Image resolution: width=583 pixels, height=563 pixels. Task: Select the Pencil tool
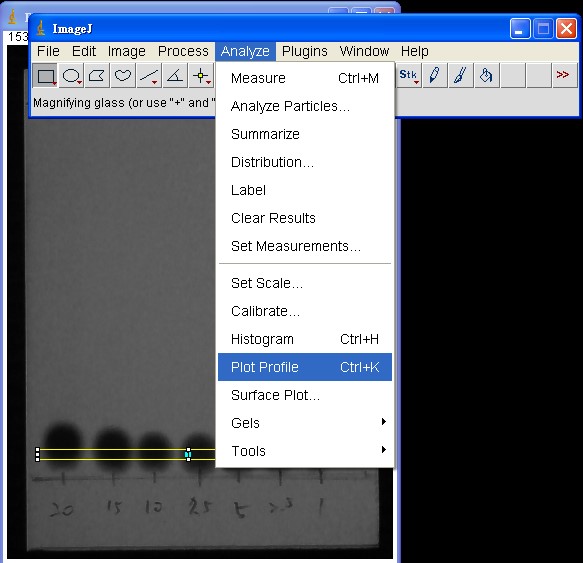[435, 76]
